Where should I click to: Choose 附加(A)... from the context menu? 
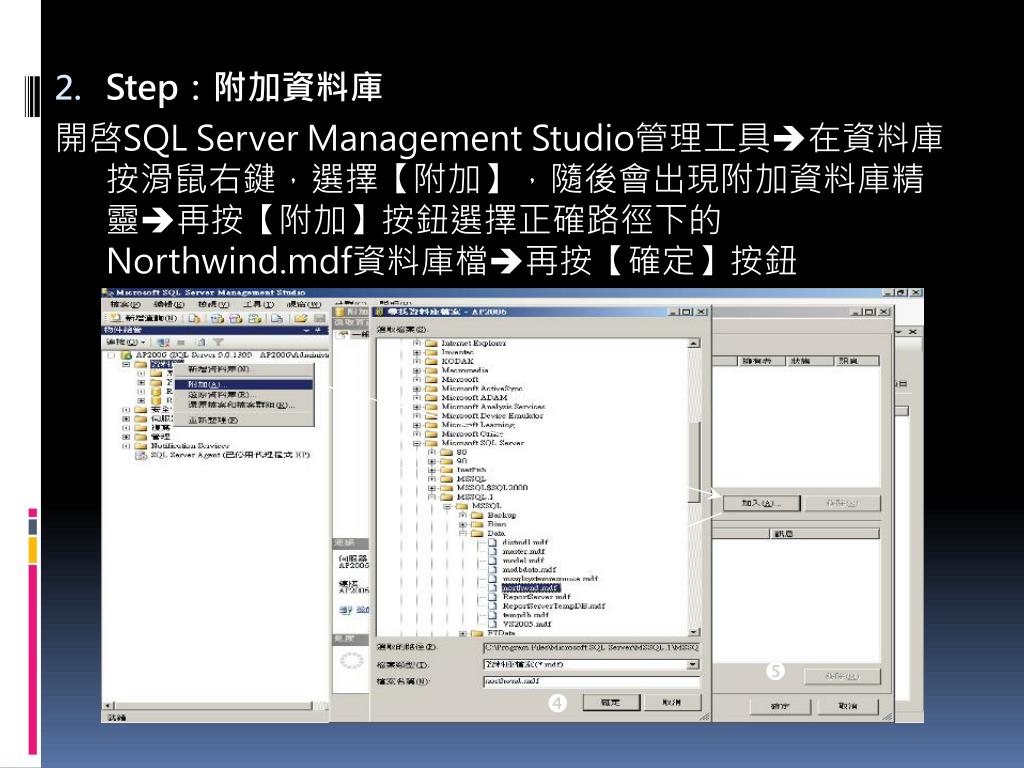[x=244, y=385]
